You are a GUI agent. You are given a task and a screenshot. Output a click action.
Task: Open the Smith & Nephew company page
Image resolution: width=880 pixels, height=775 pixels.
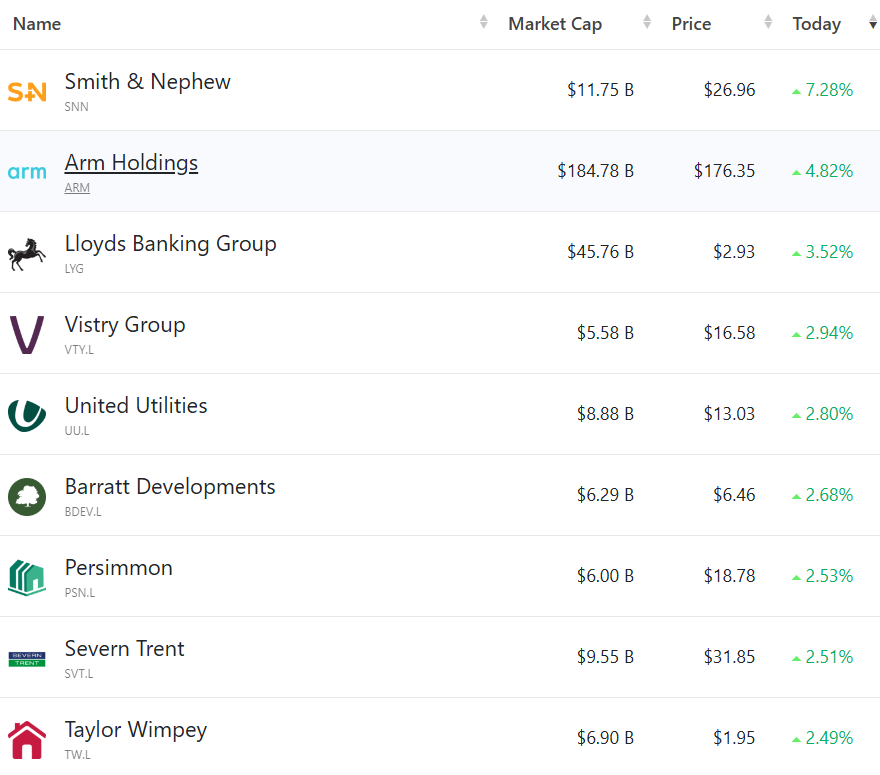coord(148,82)
